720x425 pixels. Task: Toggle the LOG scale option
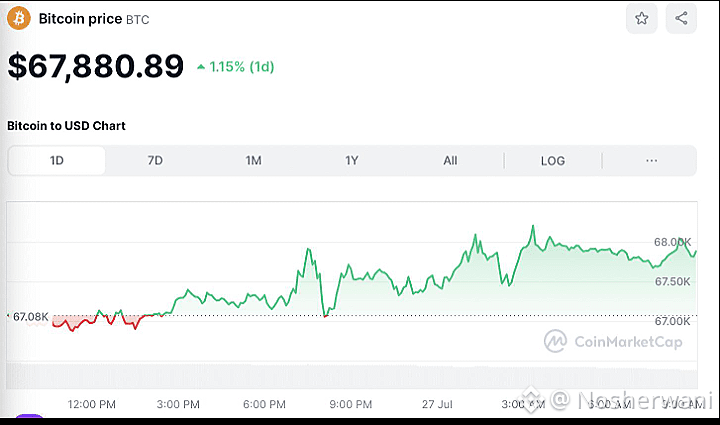coord(553,161)
